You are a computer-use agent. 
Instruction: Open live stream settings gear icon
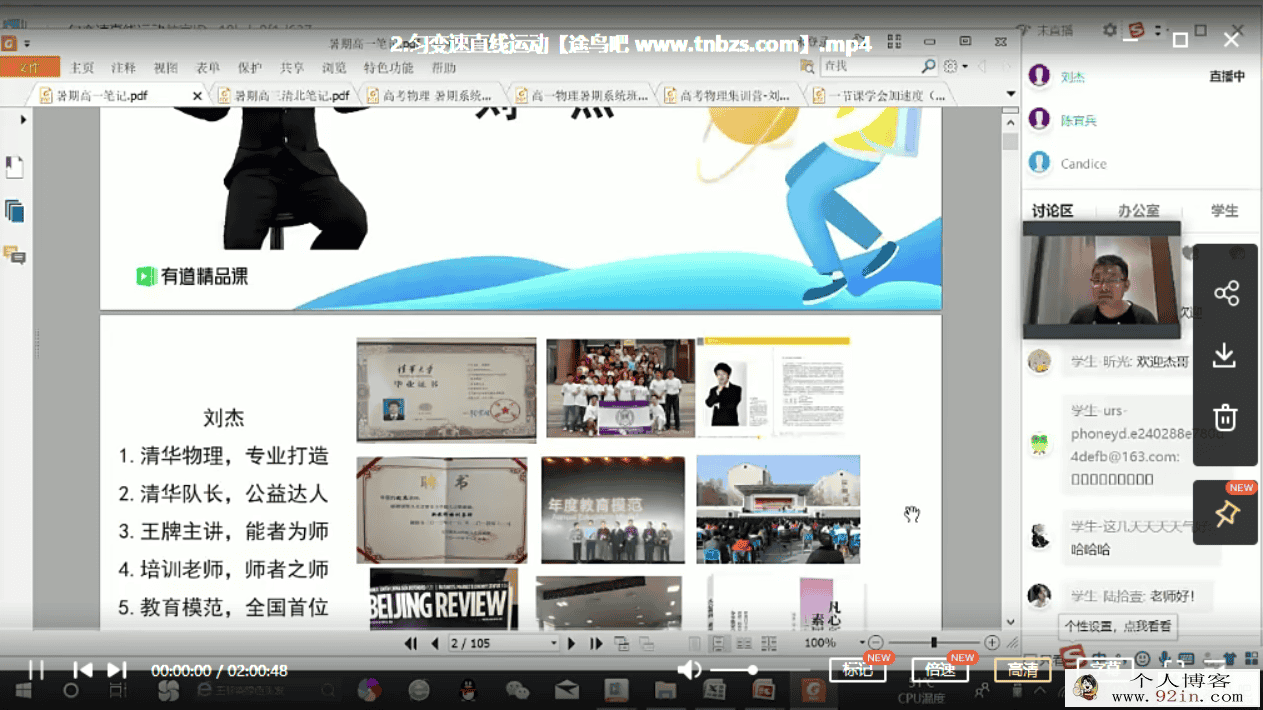[1109, 31]
